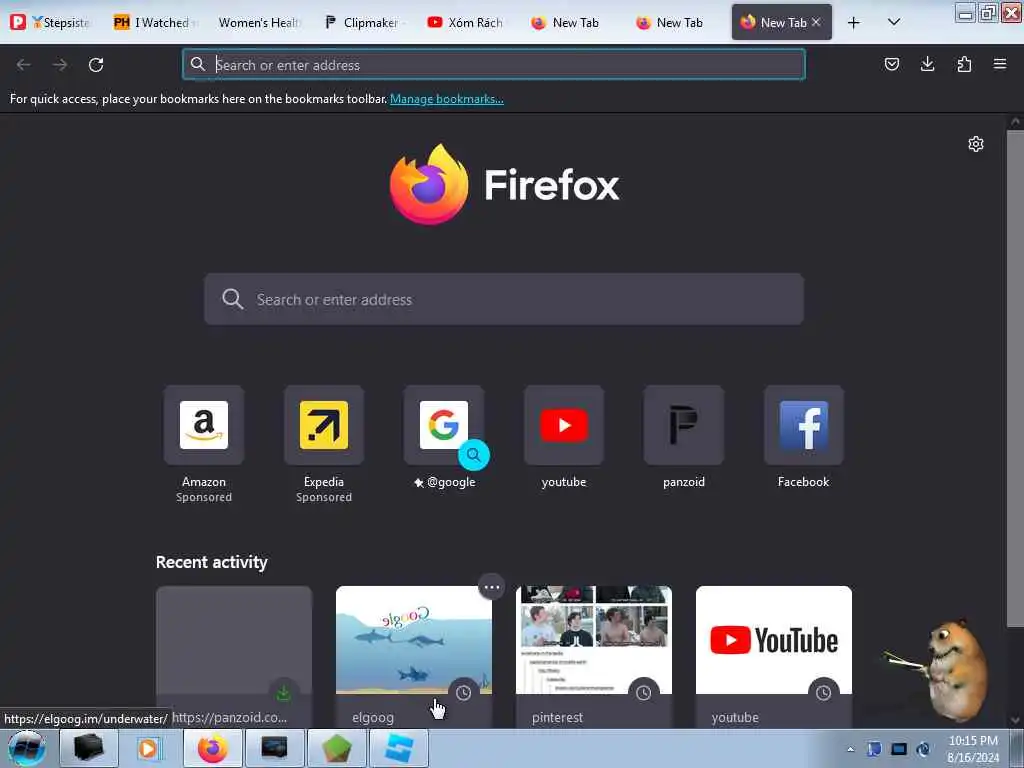Viewport: 1024px width, 768px height.
Task: Click the network tray icon
Action: (x=899, y=749)
